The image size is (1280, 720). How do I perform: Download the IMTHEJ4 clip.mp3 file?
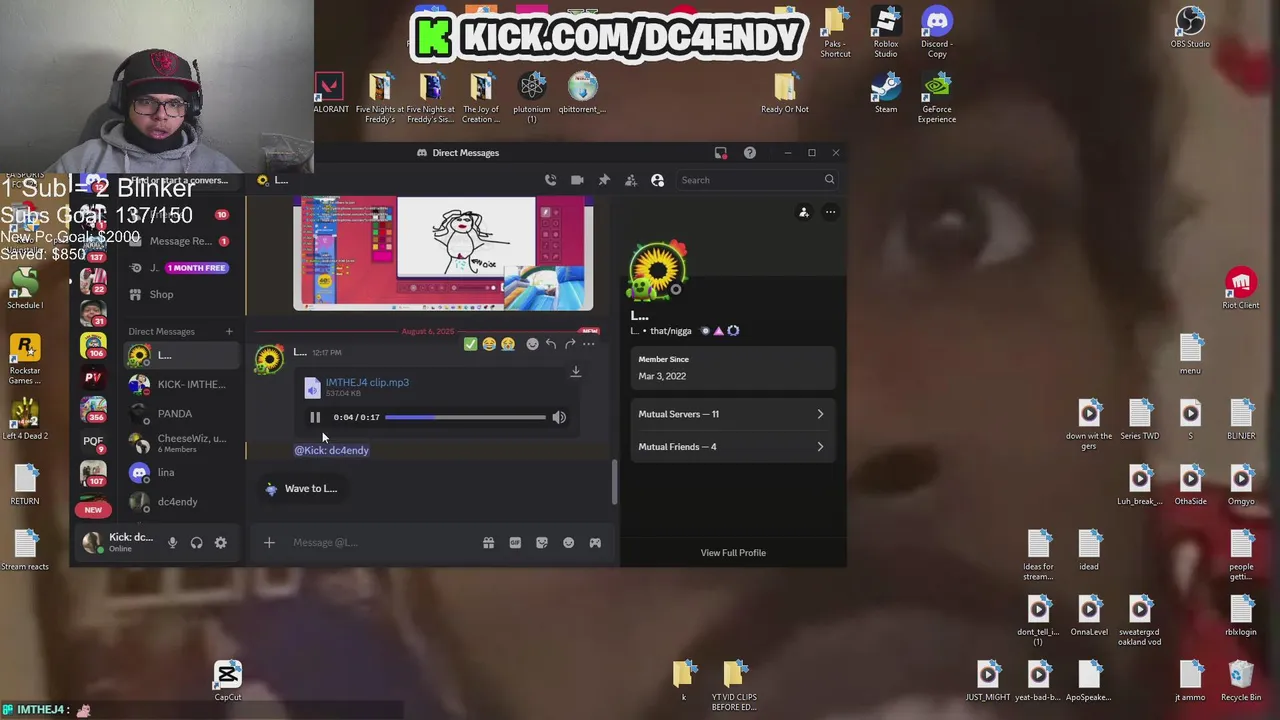575,372
